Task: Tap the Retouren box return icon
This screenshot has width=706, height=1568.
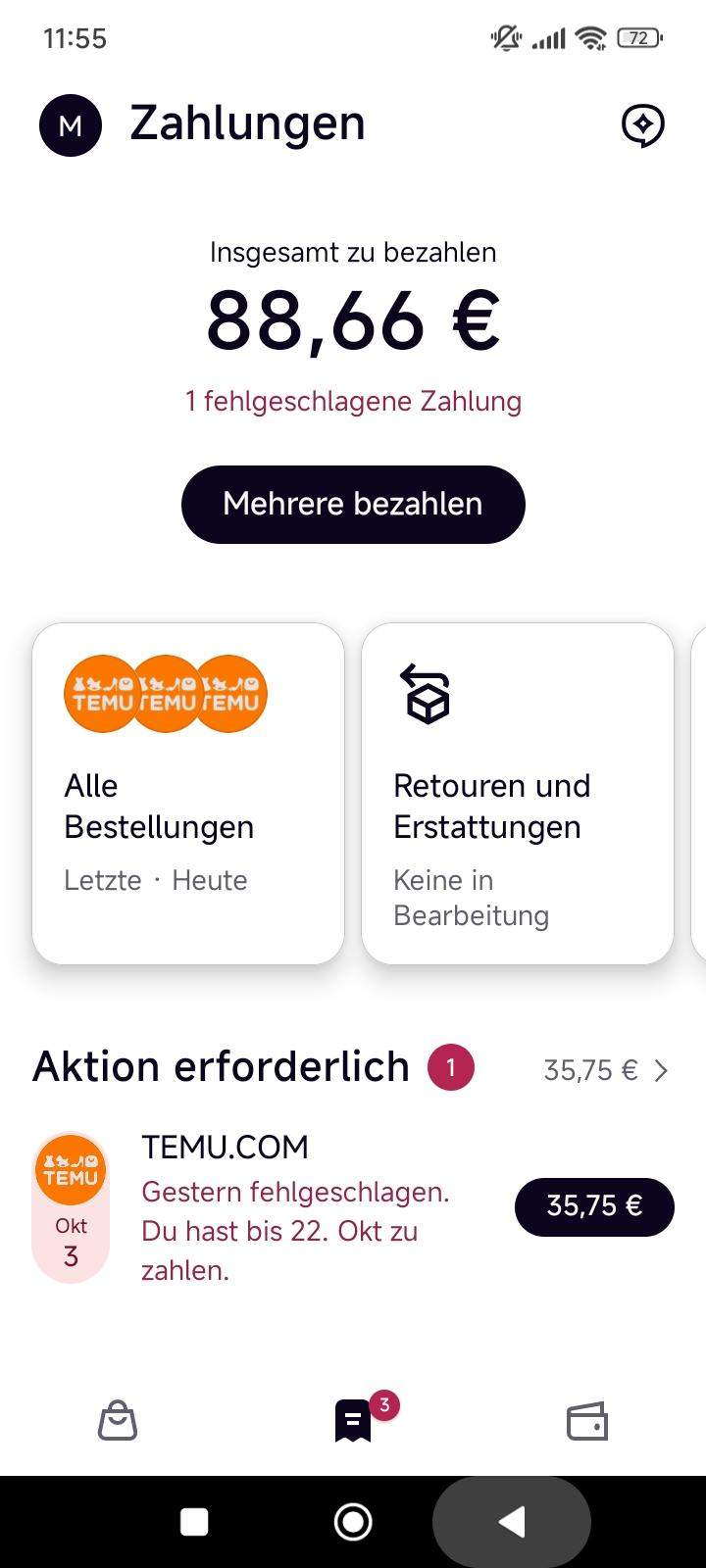Action: tap(427, 693)
